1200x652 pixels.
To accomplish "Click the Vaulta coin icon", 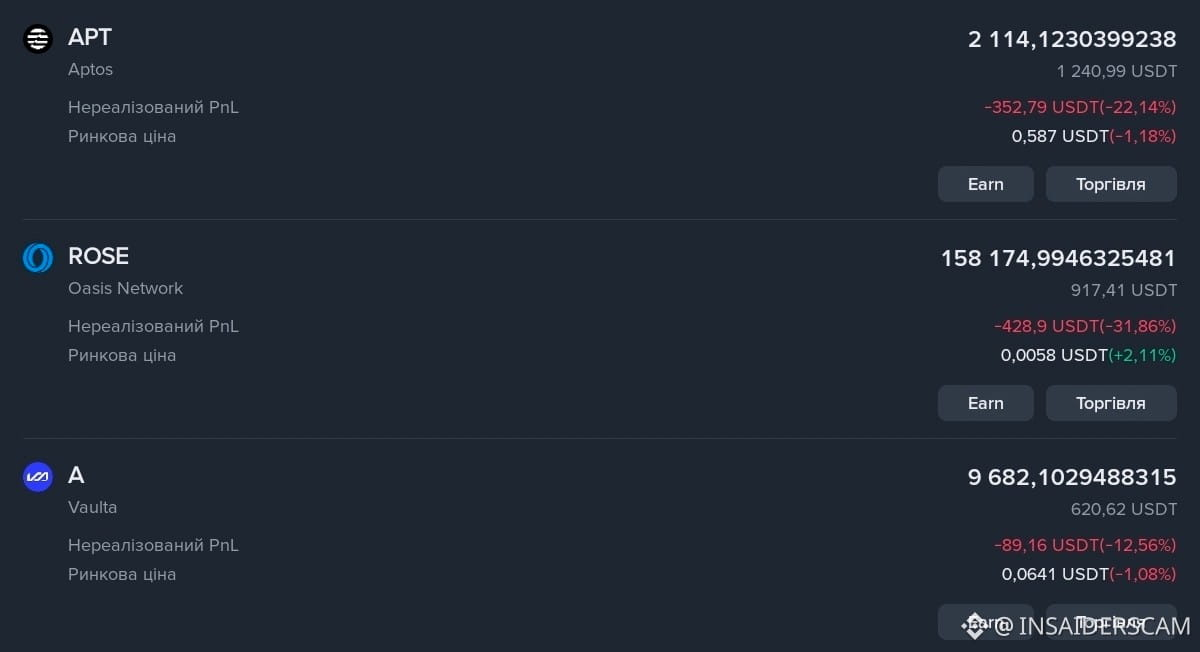I will (37, 477).
